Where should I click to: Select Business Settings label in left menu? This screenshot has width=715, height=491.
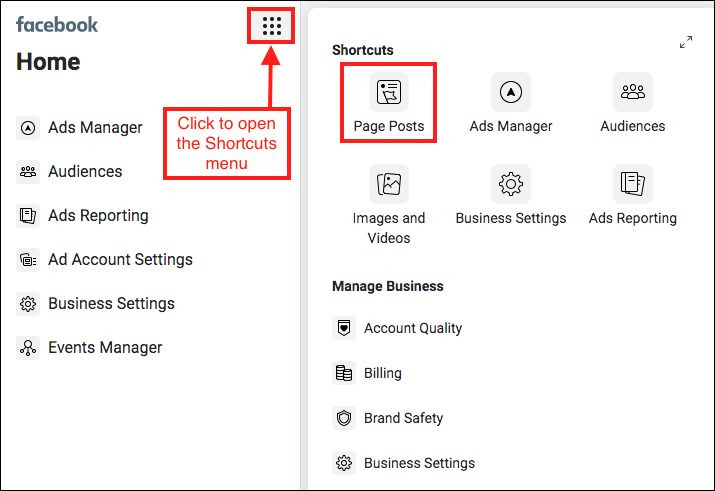111,304
